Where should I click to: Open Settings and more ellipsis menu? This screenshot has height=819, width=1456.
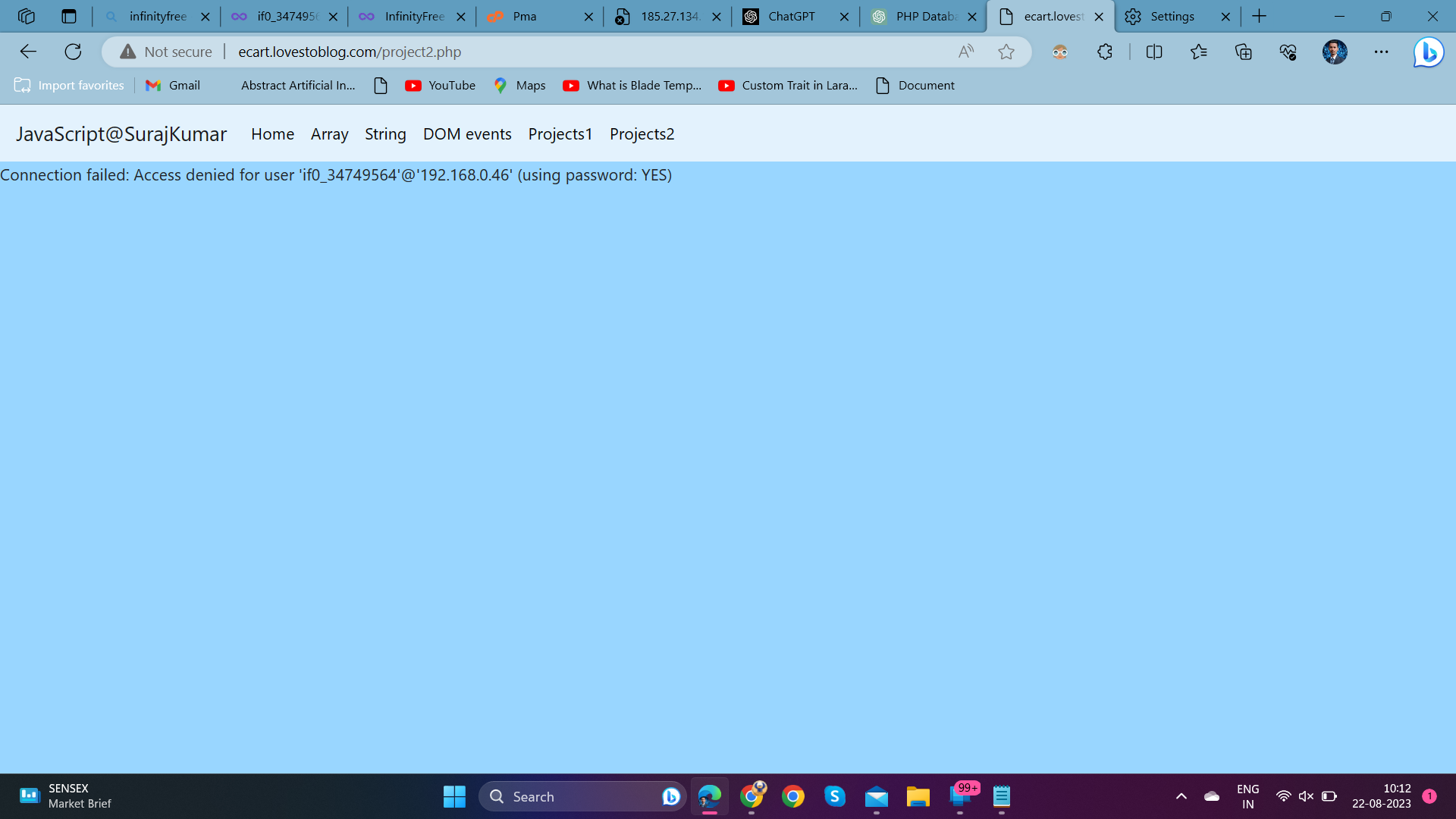tap(1381, 52)
